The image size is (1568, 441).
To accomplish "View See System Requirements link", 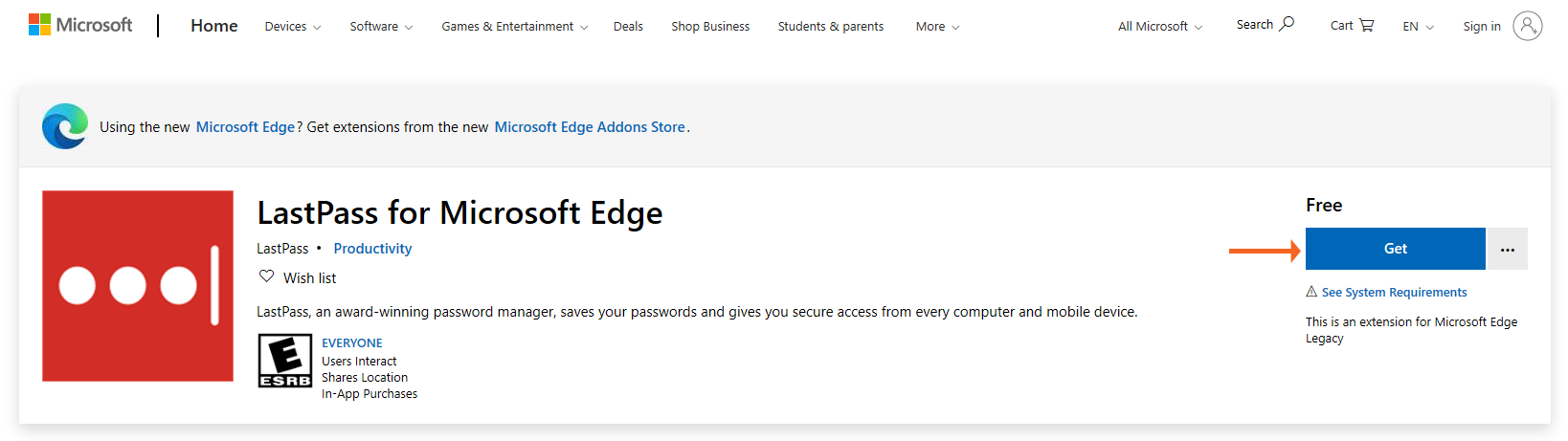I will [x=1394, y=293].
